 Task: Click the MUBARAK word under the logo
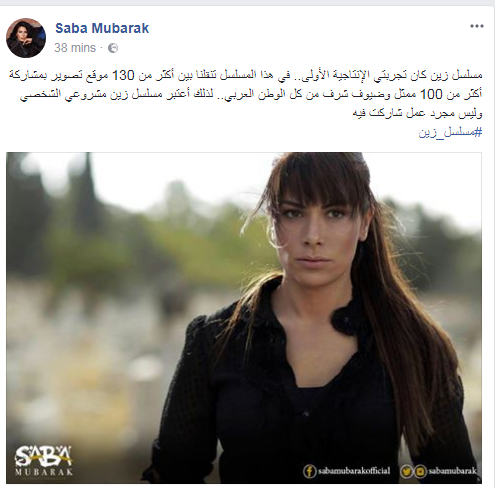[44, 472]
